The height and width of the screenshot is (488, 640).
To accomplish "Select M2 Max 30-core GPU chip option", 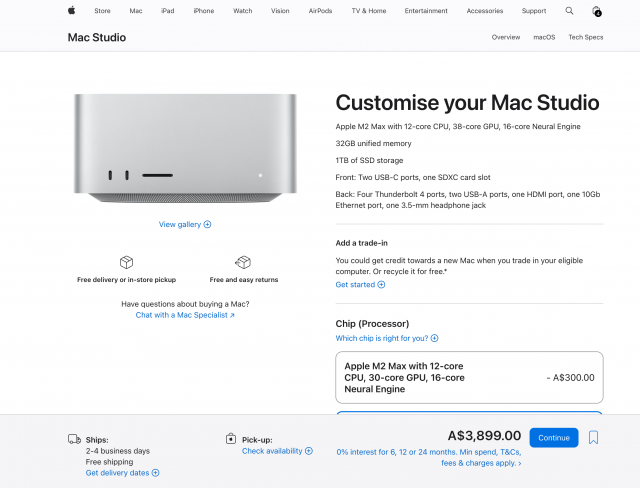I will 469,377.
